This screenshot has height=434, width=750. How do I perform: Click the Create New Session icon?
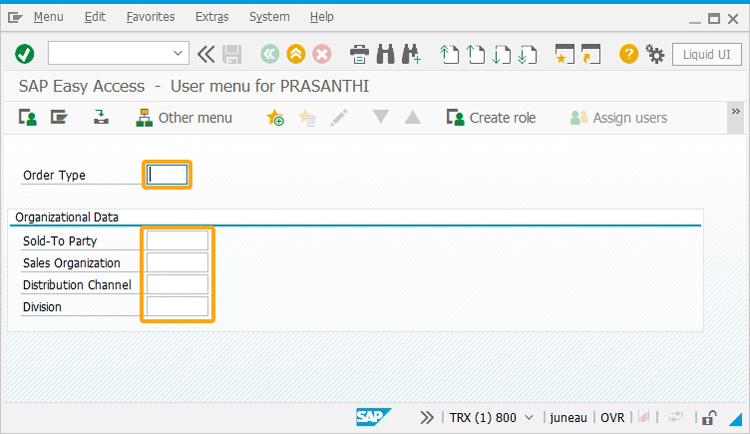[564, 54]
